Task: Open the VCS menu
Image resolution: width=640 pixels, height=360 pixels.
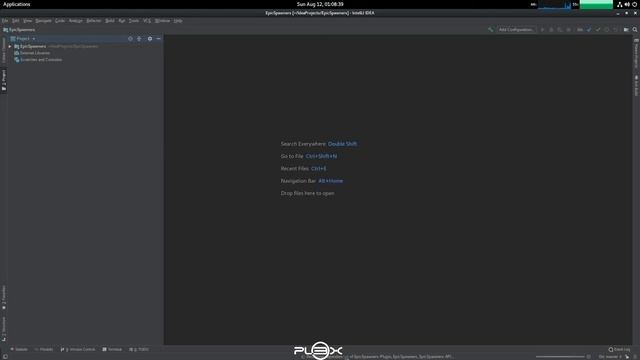Action: (x=147, y=21)
